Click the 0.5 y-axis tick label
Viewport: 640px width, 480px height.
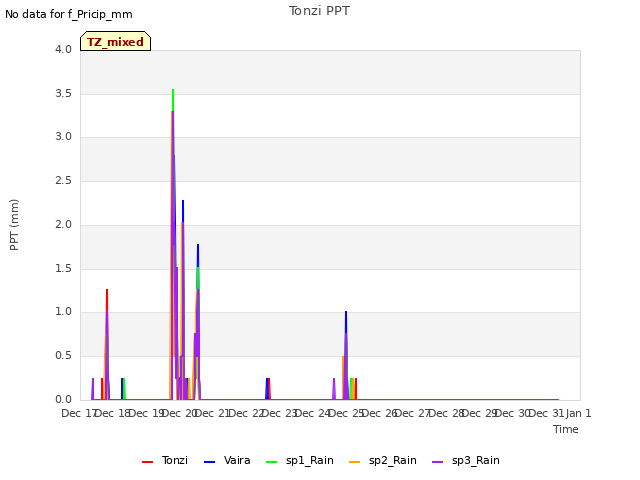click(63, 356)
